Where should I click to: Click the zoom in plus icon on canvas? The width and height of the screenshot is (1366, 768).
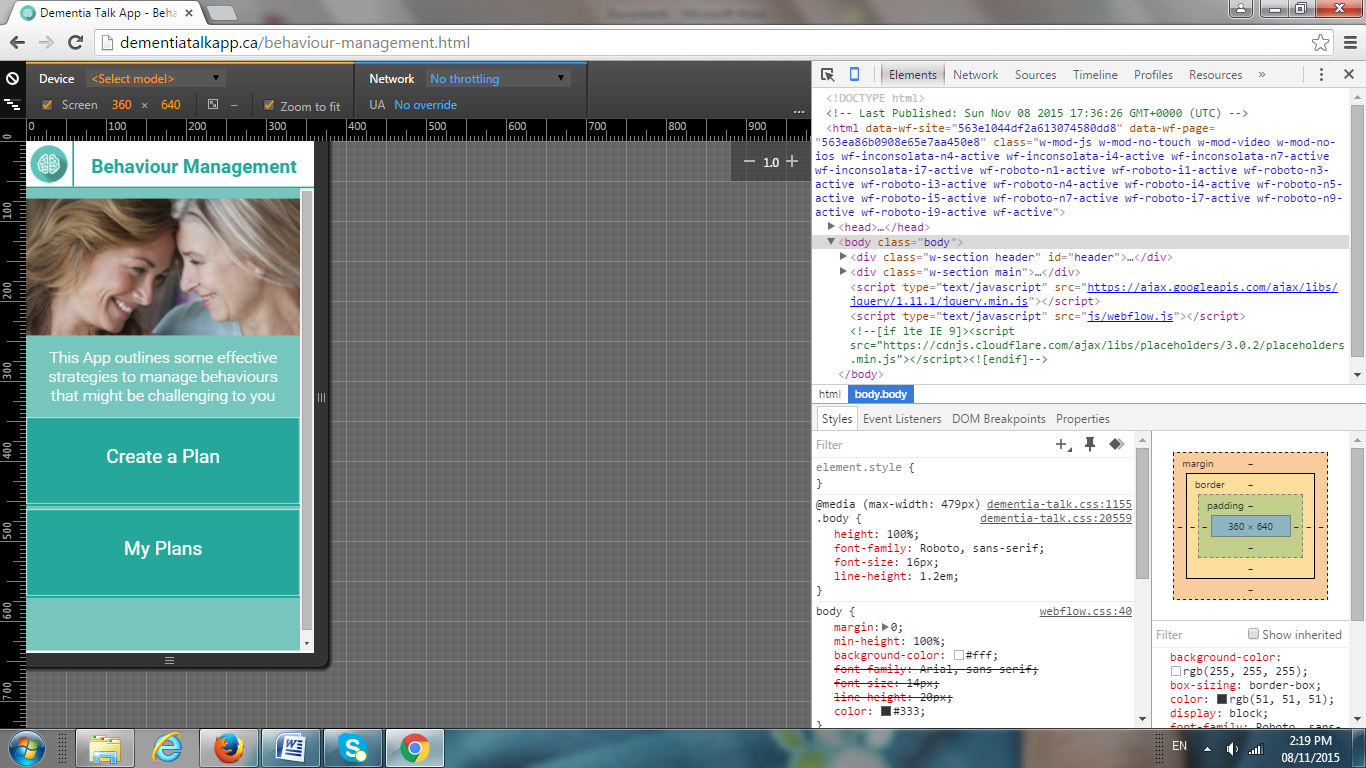pos(792,161)
